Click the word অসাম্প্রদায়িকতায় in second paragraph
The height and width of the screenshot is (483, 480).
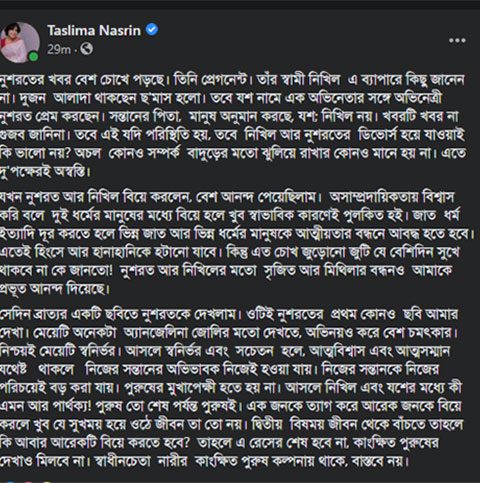(x=373, y=197)
